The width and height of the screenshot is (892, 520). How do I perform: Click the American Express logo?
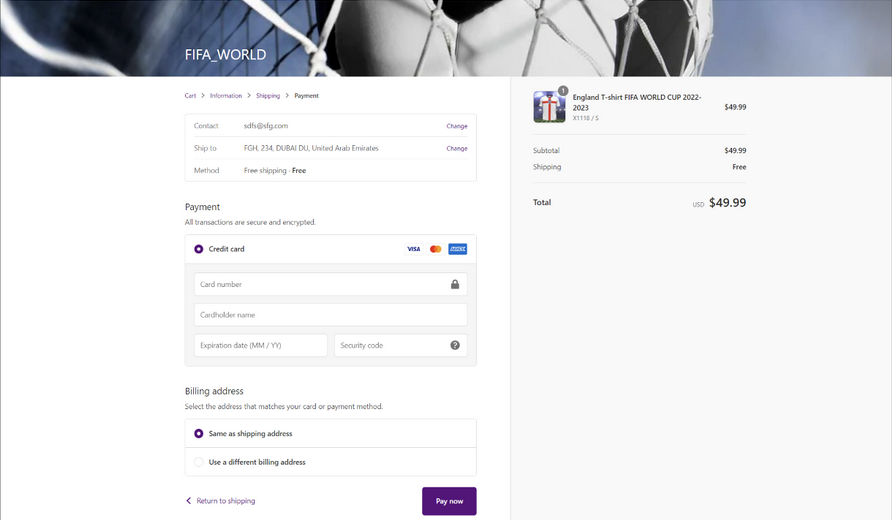click(x=457, y=249)
